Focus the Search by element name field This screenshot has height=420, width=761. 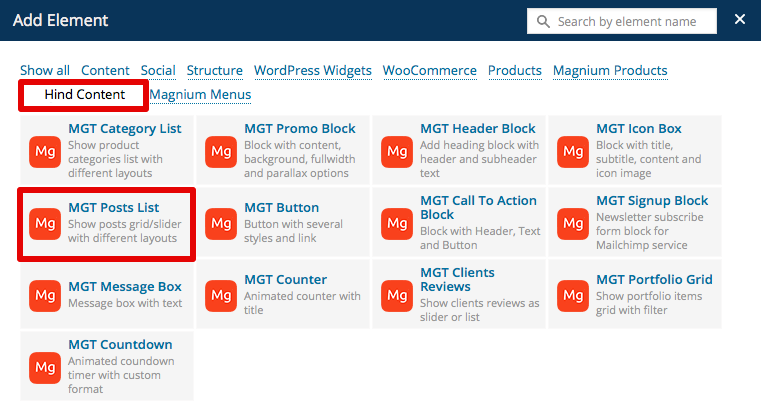coord(632,21)
